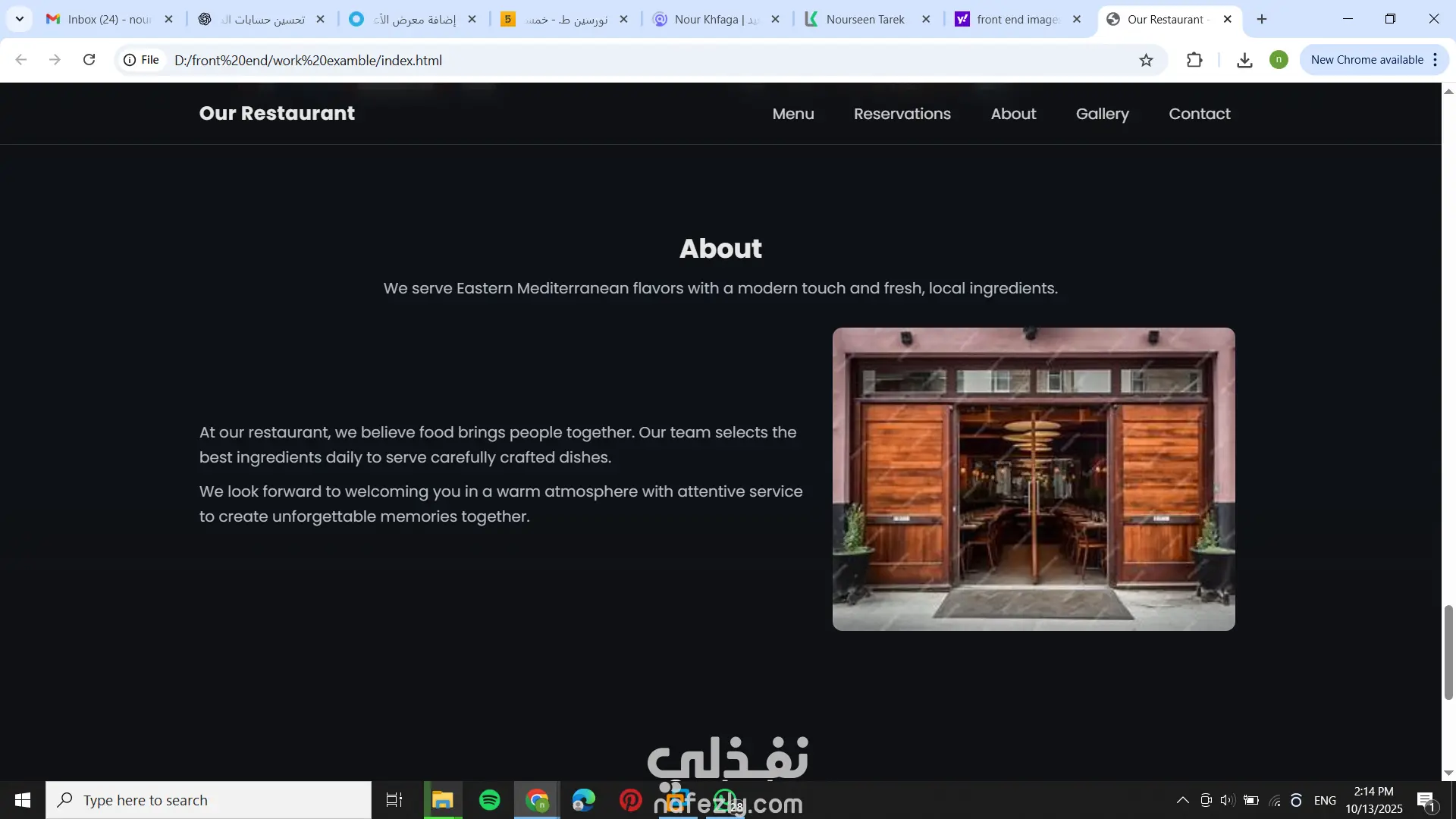Open the Chrome three-dot menu
The width and height of the screenshot is (1456, 819).
[x=1435, y=60]
